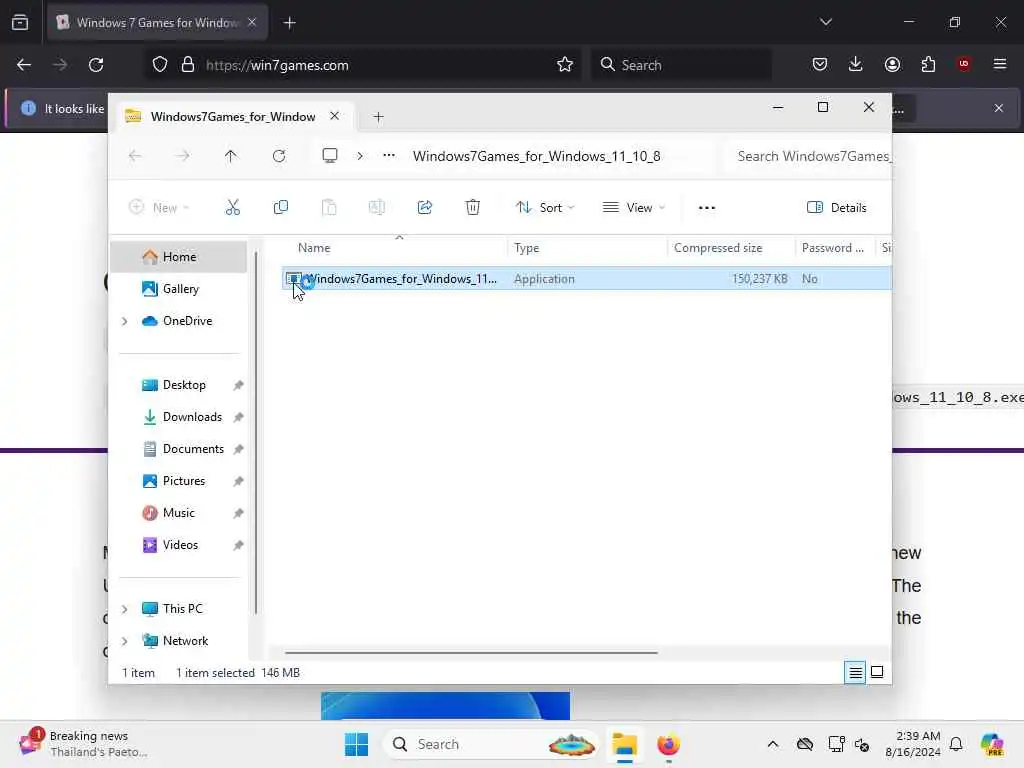The height and width of the screenshot is (768, 1024).
Task: Click breadcrumb chevron in Explorer address bar
Action: (360, 155)
